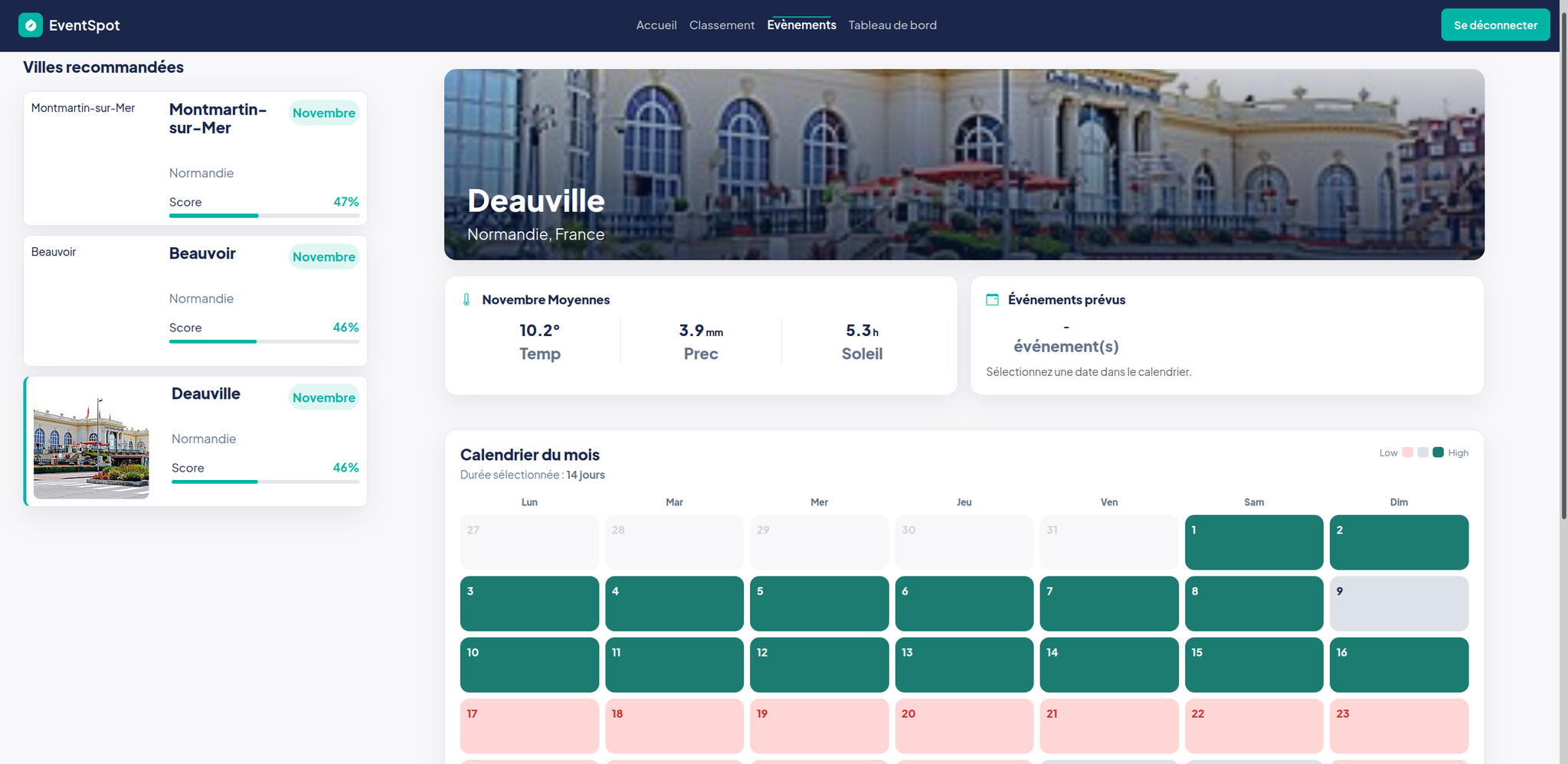Click the 47% score on Montmartin-sur-Mer
1568x764 pixels.
(x=346, y=202)
